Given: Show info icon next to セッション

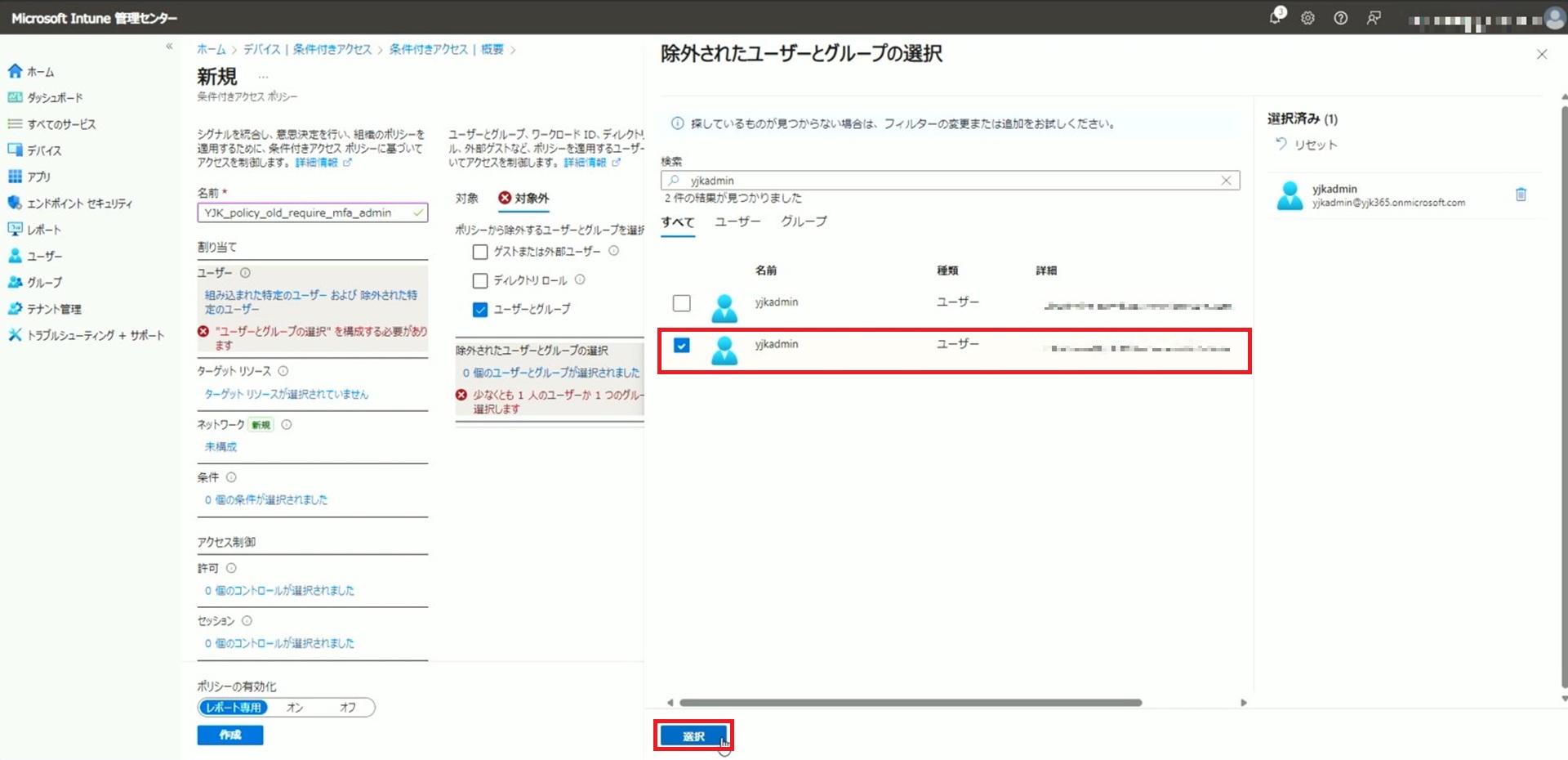Looking at the screenshot, I should tap(247, 621).
